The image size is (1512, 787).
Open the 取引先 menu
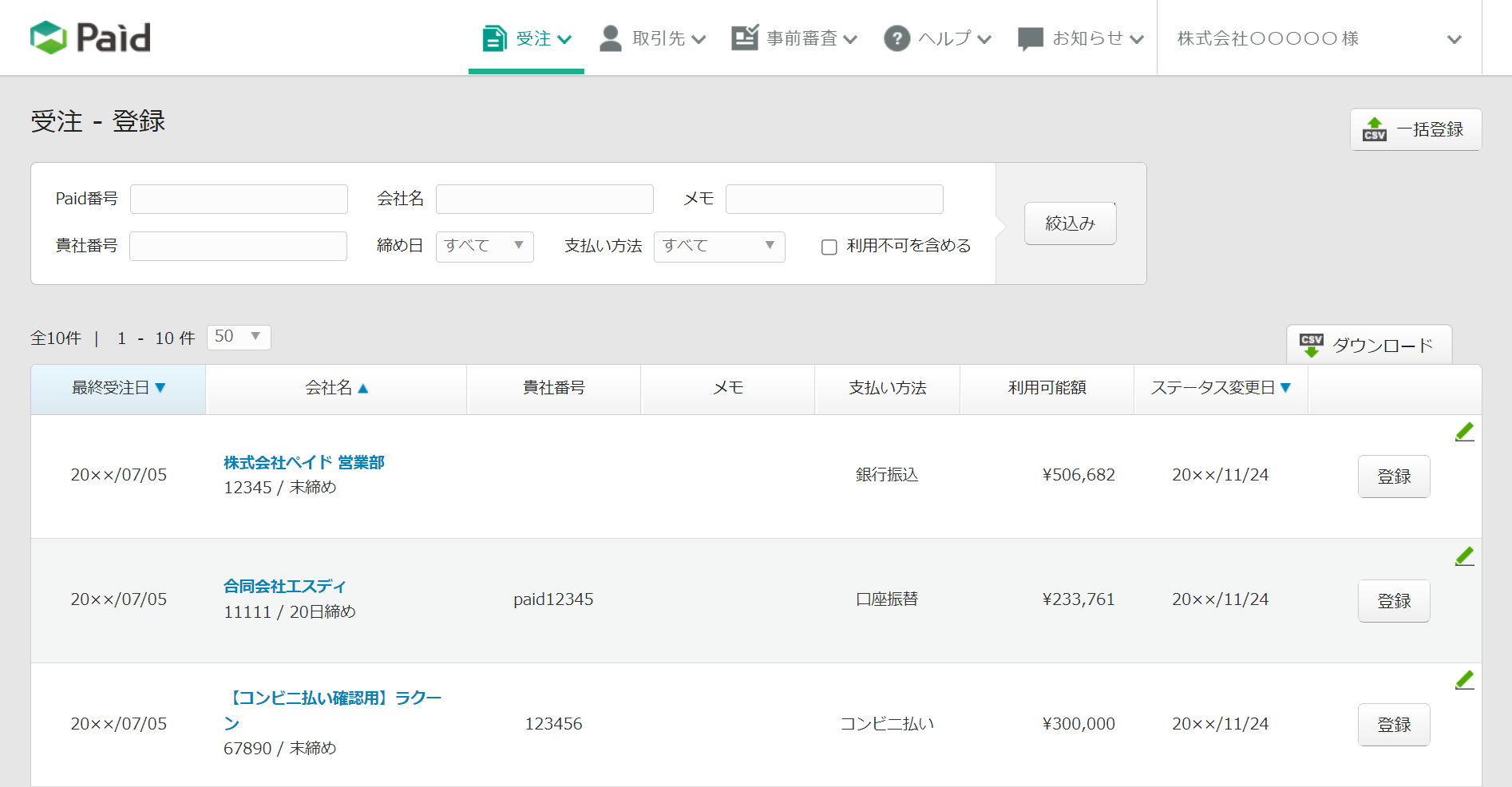tap(652, 38)
